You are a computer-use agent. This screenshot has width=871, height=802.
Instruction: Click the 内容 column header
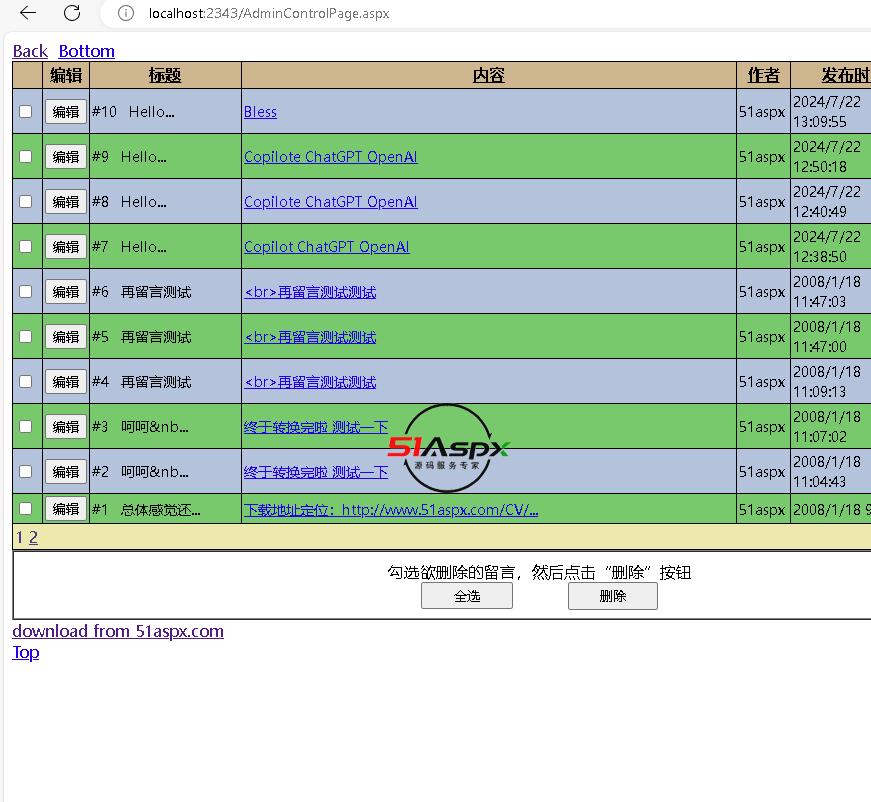coord(489,75)
